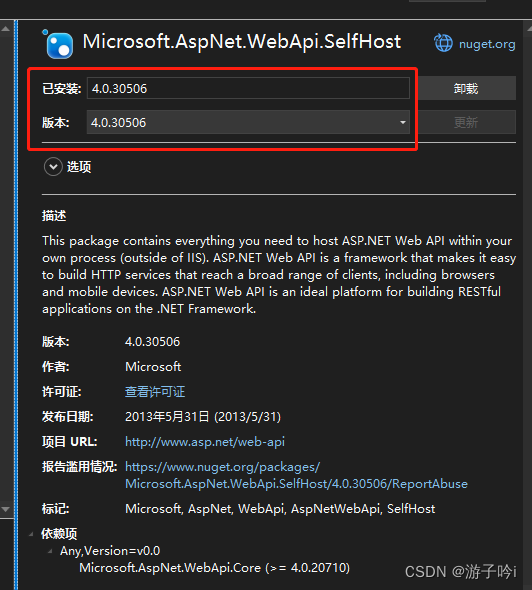The image size is (532, 590).
Task: Open the ReportAbuse nuget.org packages link
Action: [x=296, y=475]
